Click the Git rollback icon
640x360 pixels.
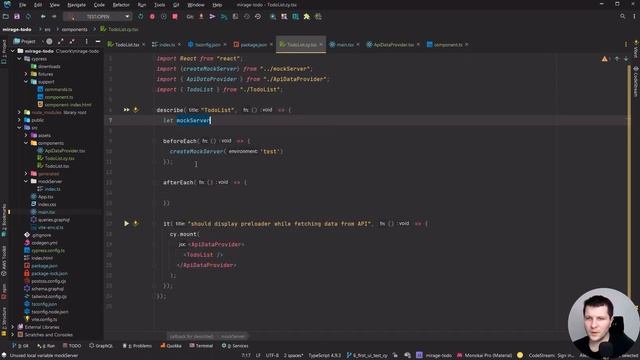point(258,17)
